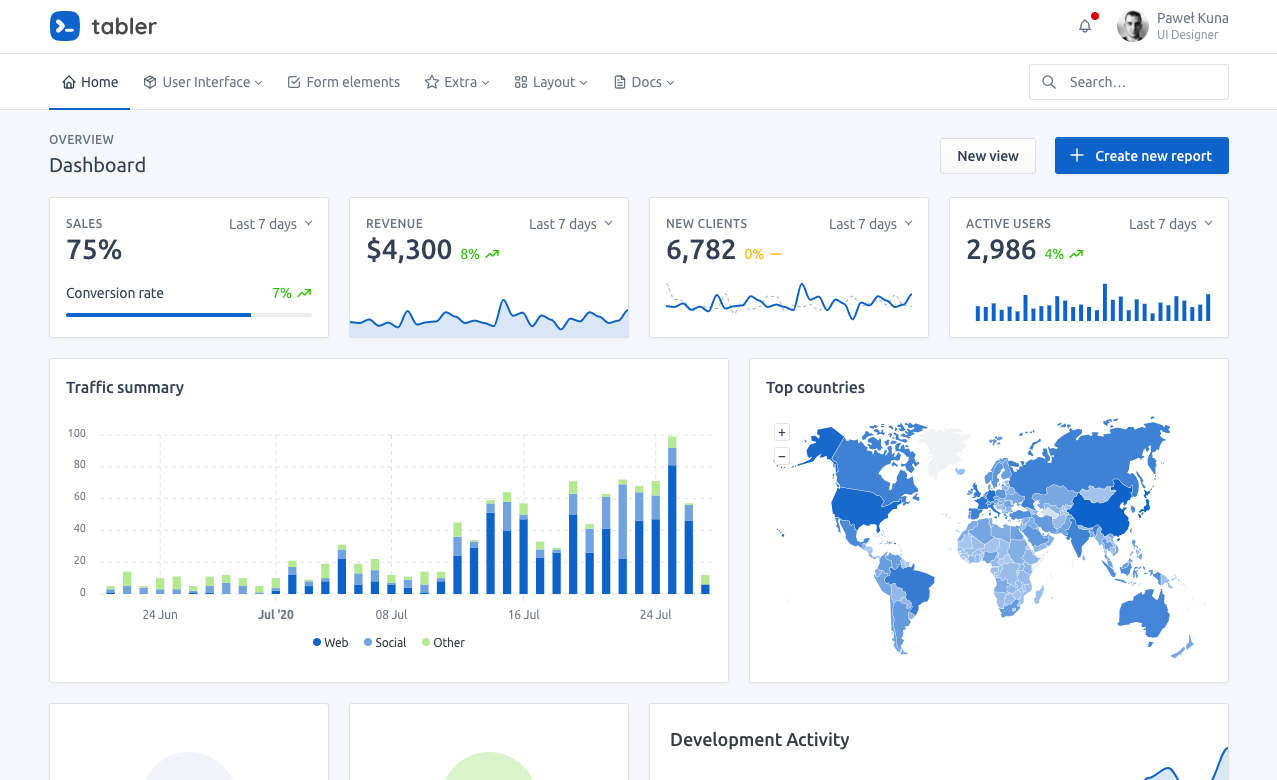Click the New view button
Viewport: 1277px width, 780px height.
click(x=988, y=155)
